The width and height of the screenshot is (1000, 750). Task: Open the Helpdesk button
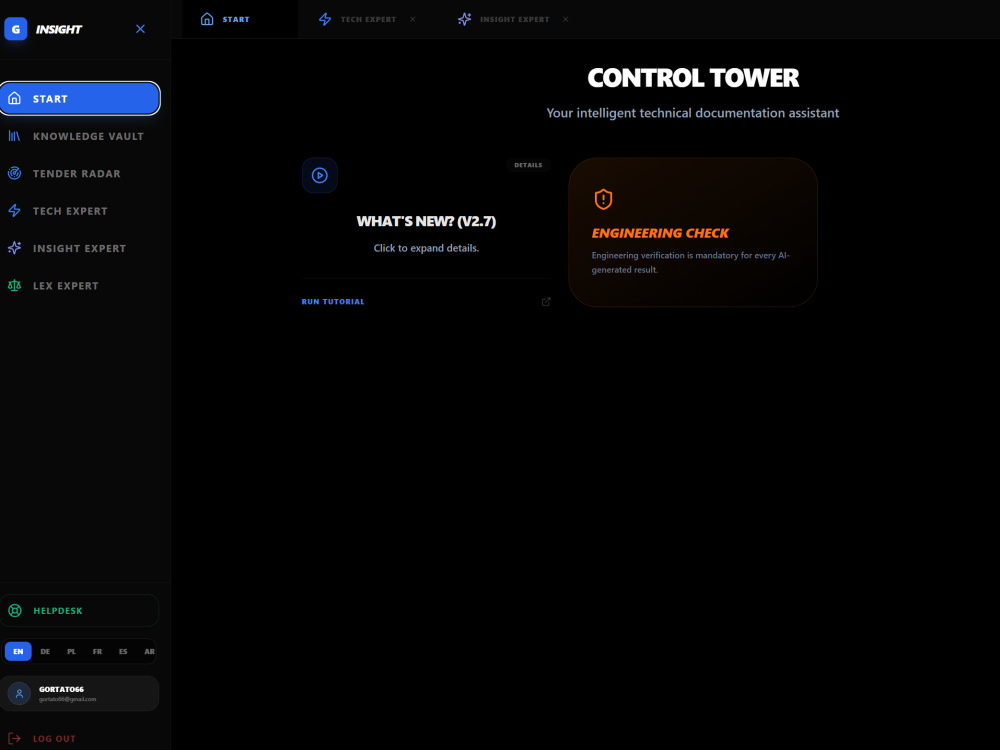(x=80, y=610)
